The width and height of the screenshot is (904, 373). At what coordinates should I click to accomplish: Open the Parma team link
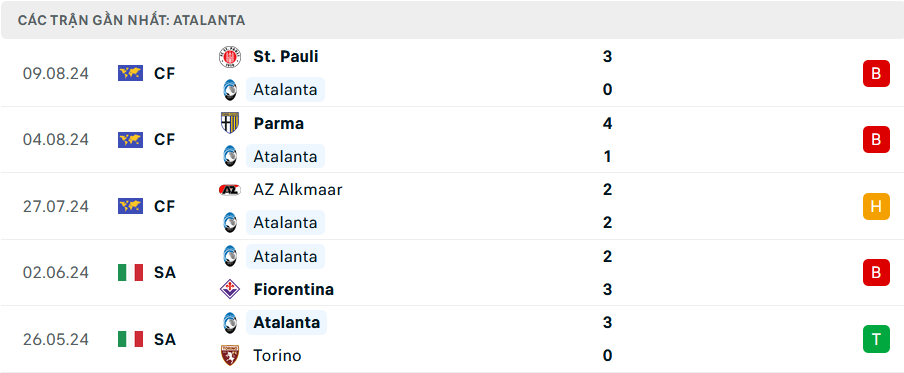click(x=278, y=123)
